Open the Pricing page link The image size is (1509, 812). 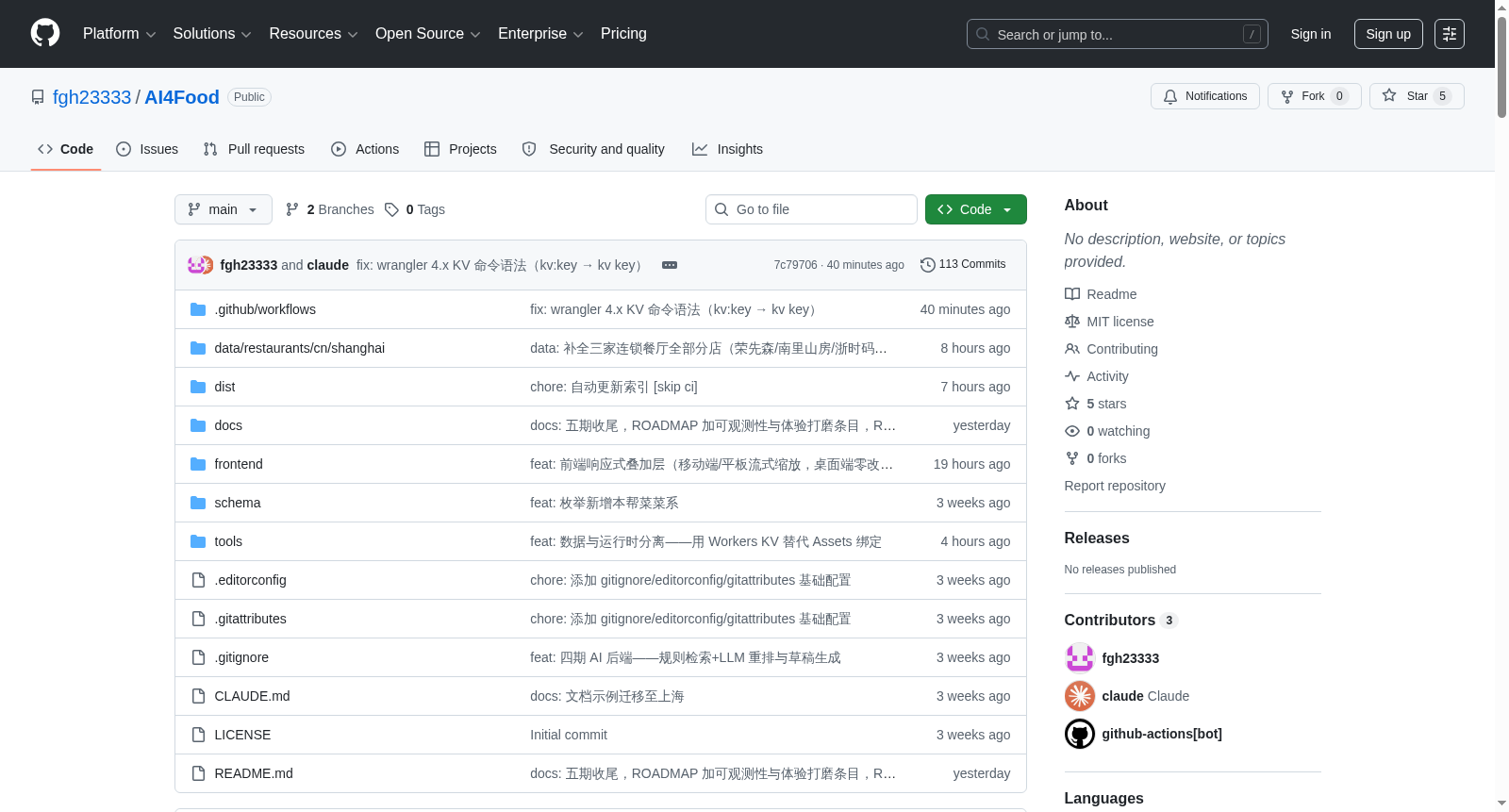click(623, 34)
